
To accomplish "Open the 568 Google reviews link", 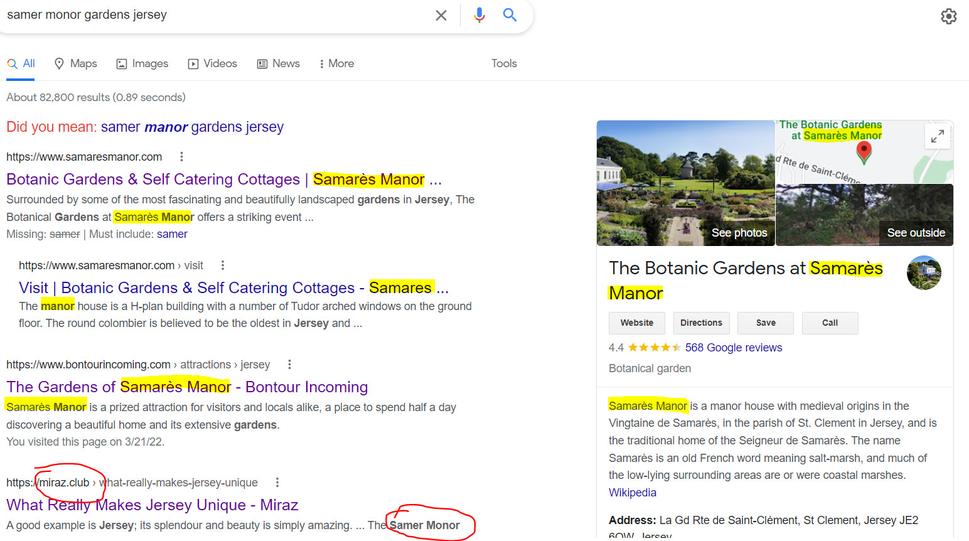I will tap(733, 347).
